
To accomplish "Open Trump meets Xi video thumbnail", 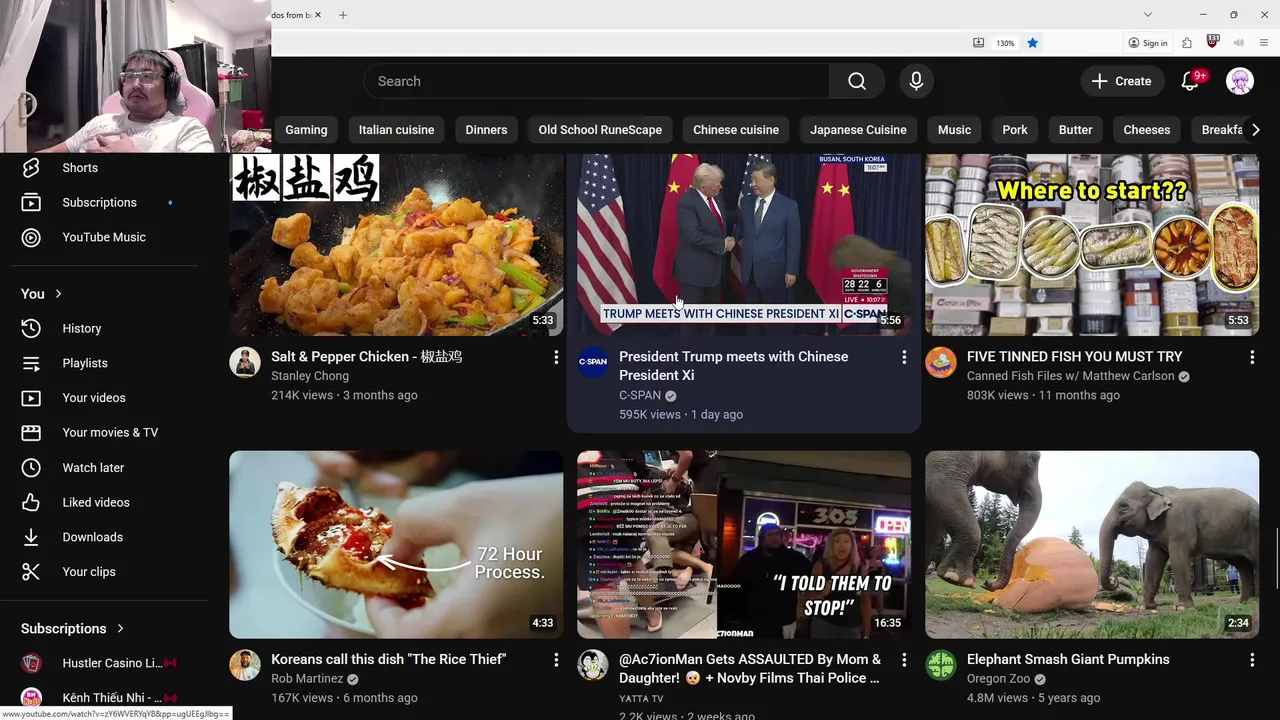I will pyautogui.click(x=744, y=245).
